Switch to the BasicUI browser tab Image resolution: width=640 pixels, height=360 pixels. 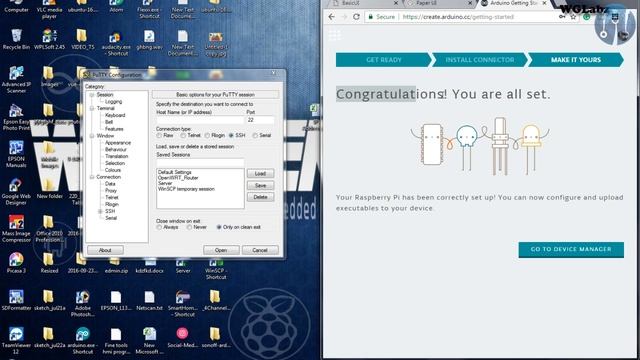(x=363, y=3)
